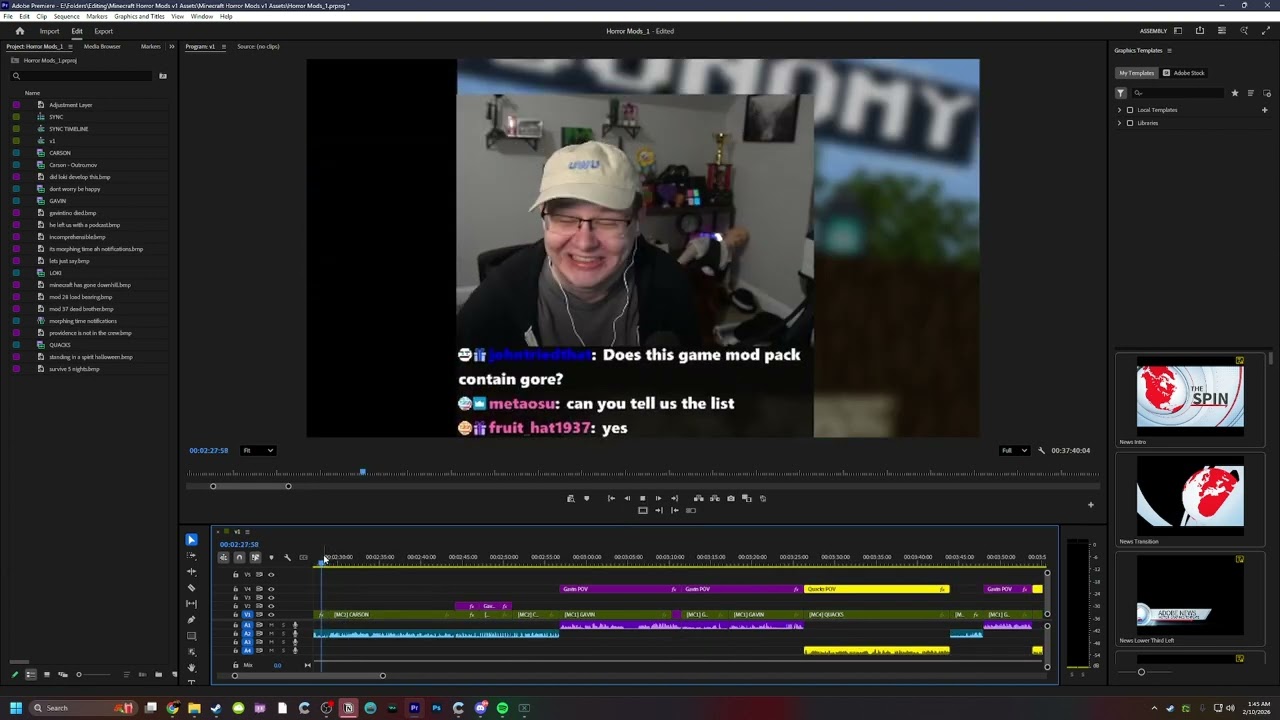Open the ASSEMBLY workspace label
This screenshot has width=1280, height=720.
1153,31
